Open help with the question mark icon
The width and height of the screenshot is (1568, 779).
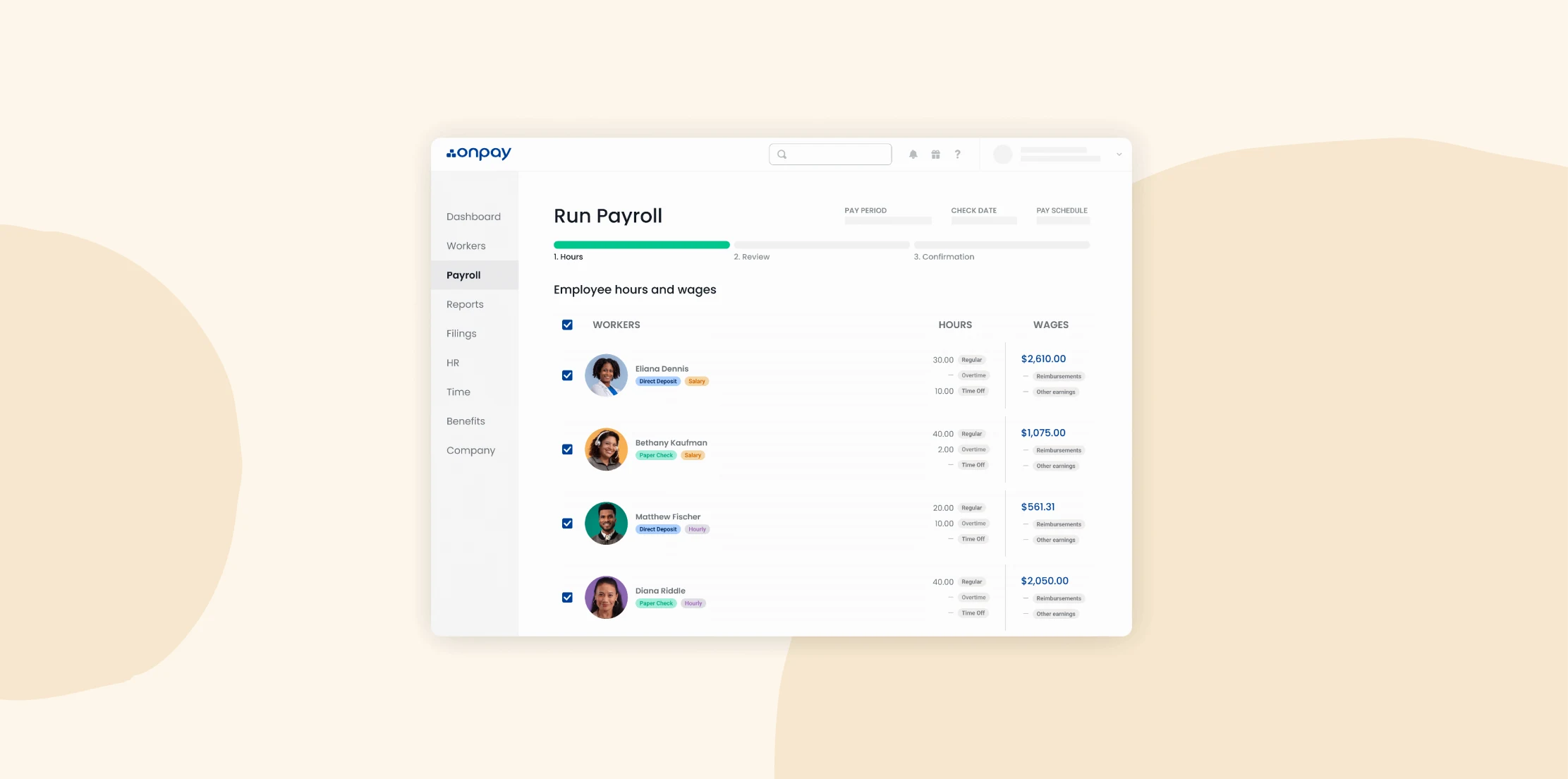point(957,154)
